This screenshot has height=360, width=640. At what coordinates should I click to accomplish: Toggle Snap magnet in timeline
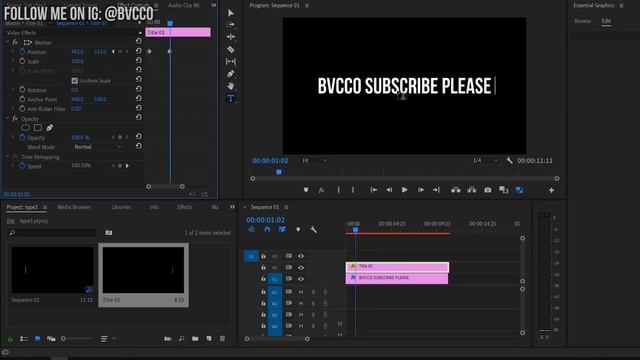click(267, 230)
